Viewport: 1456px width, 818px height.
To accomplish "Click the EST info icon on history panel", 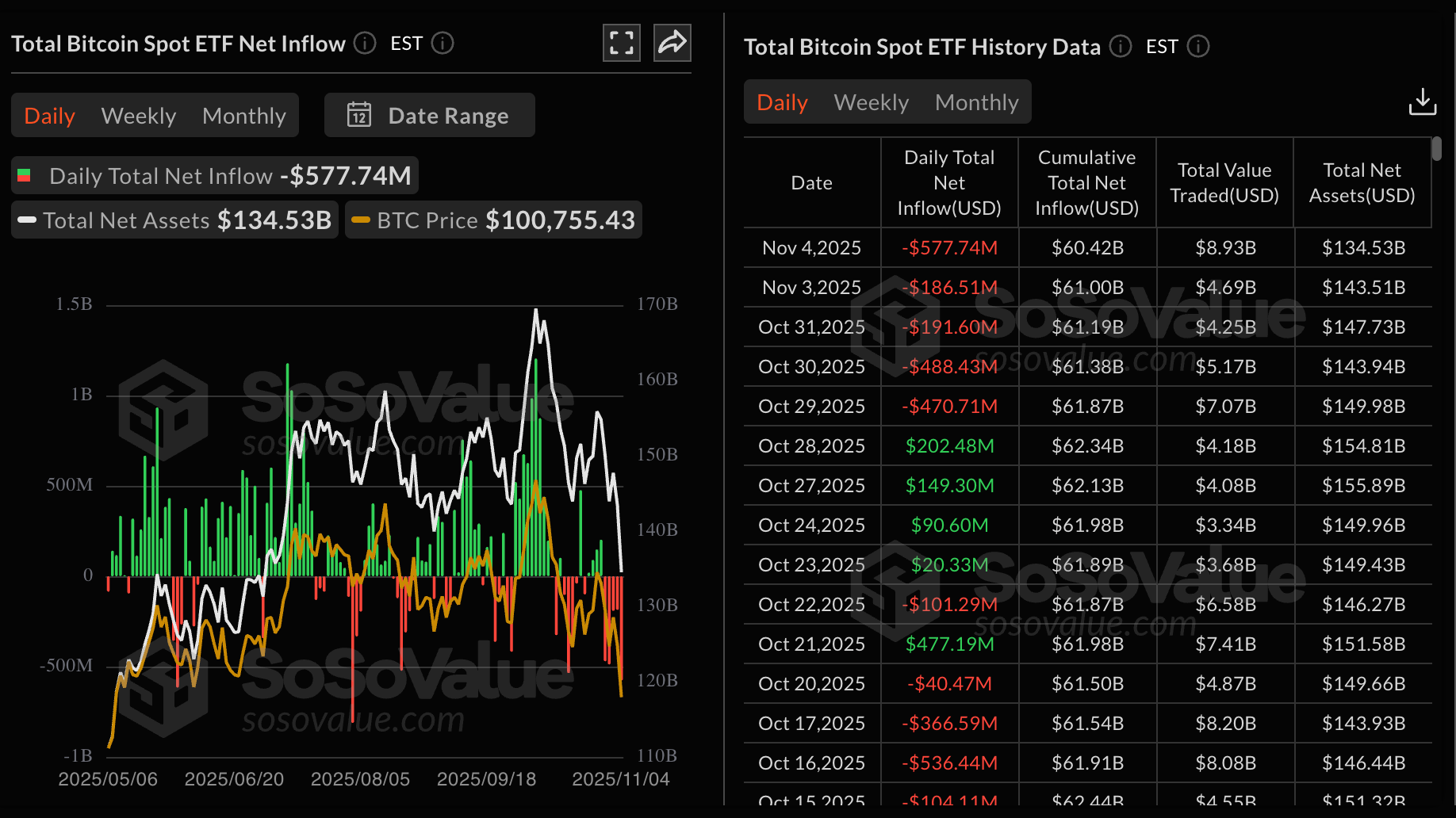I will click(x=1199, y=47).
